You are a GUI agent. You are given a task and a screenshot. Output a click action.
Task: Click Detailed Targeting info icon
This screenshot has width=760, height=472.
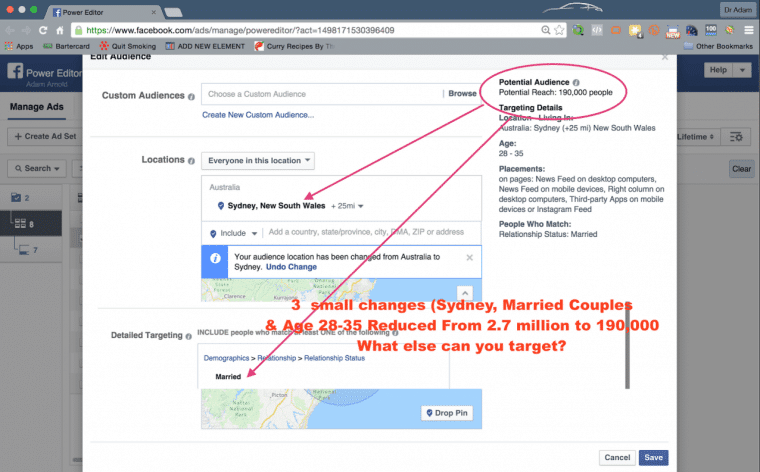pyautogui.click(x=188, y=336)
